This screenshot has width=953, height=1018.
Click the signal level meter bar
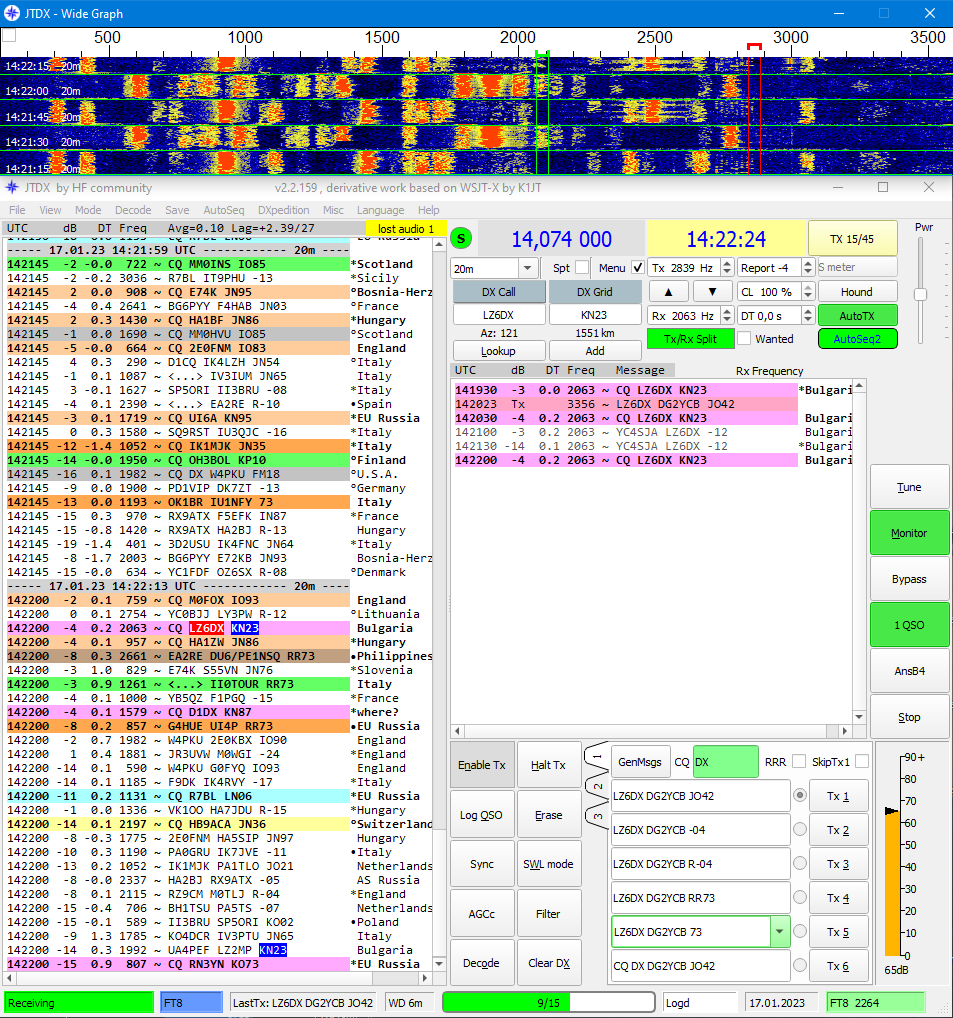pyautogui.click(x=893, y=881)
